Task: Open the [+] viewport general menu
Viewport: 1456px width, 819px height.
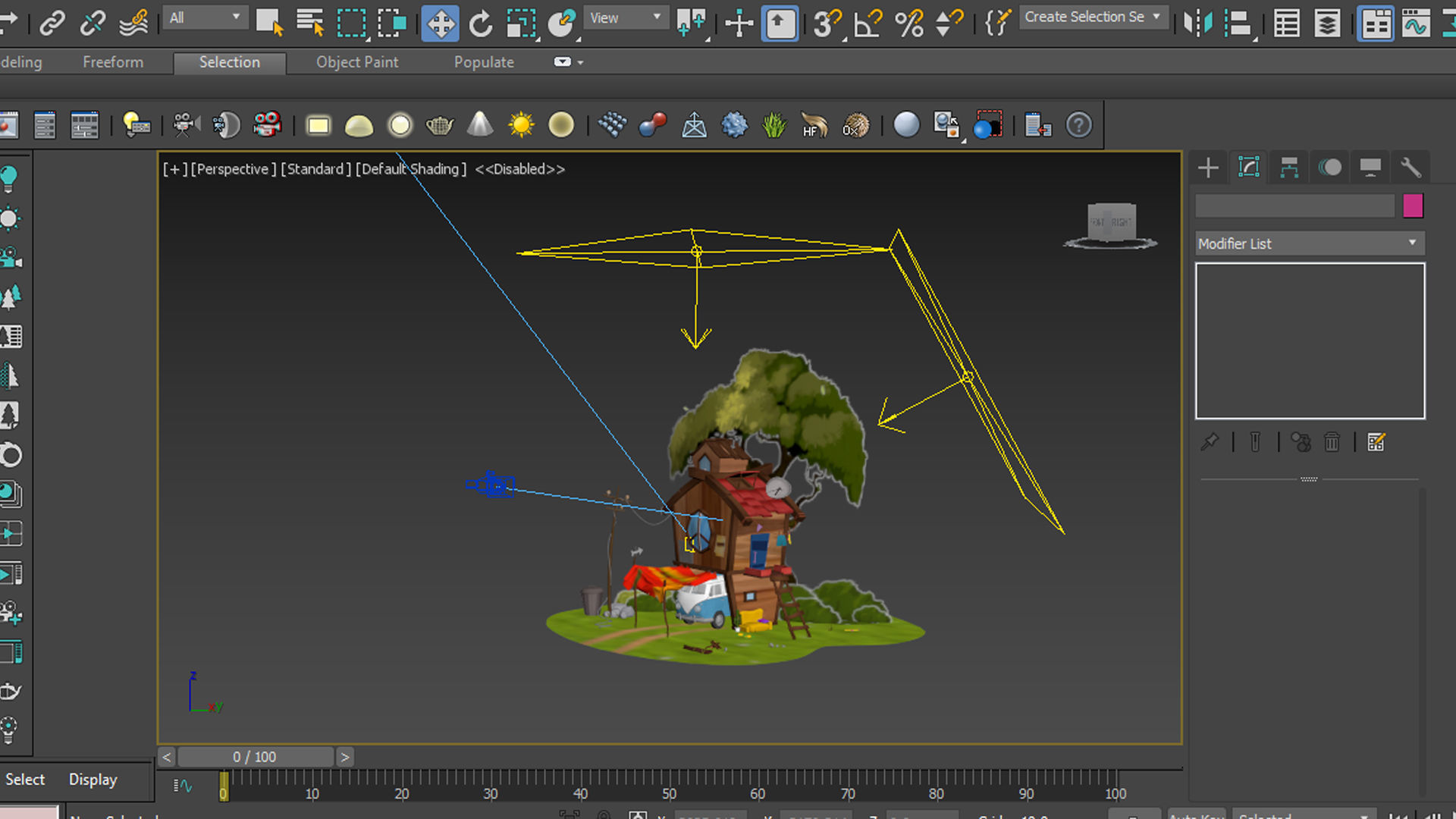Action: point(174,169)
